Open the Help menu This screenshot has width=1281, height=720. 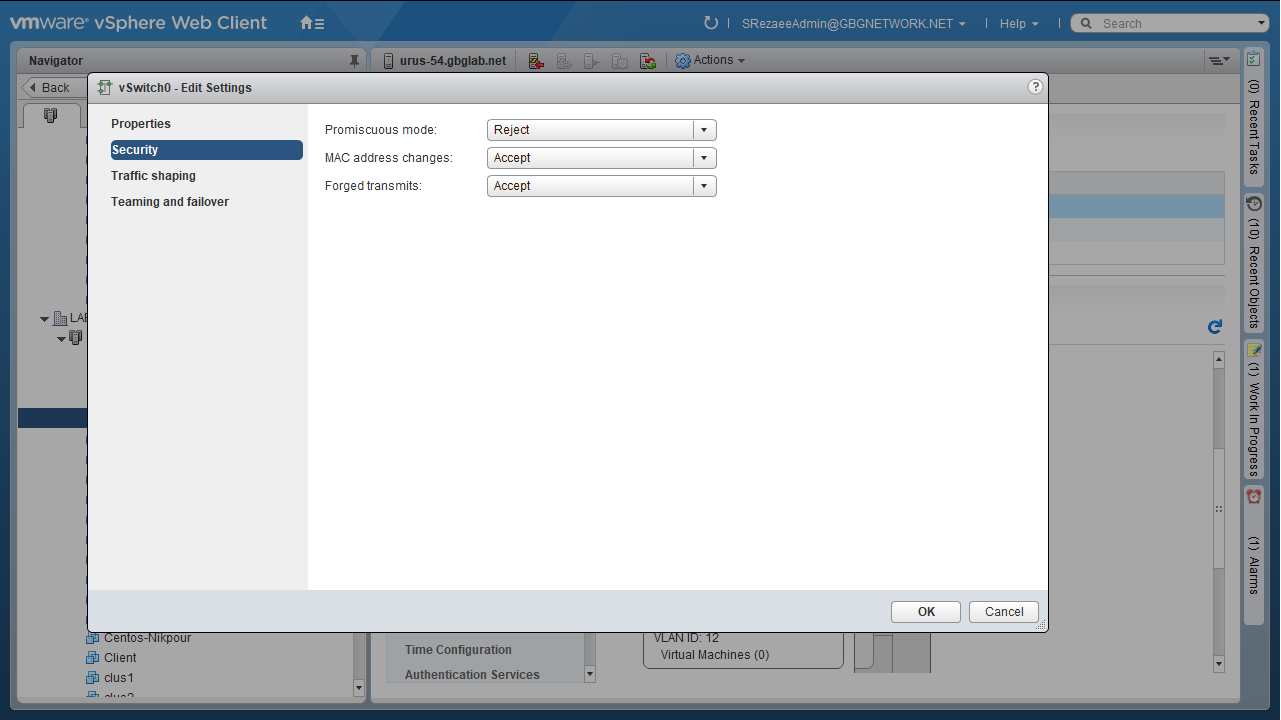1018,23
